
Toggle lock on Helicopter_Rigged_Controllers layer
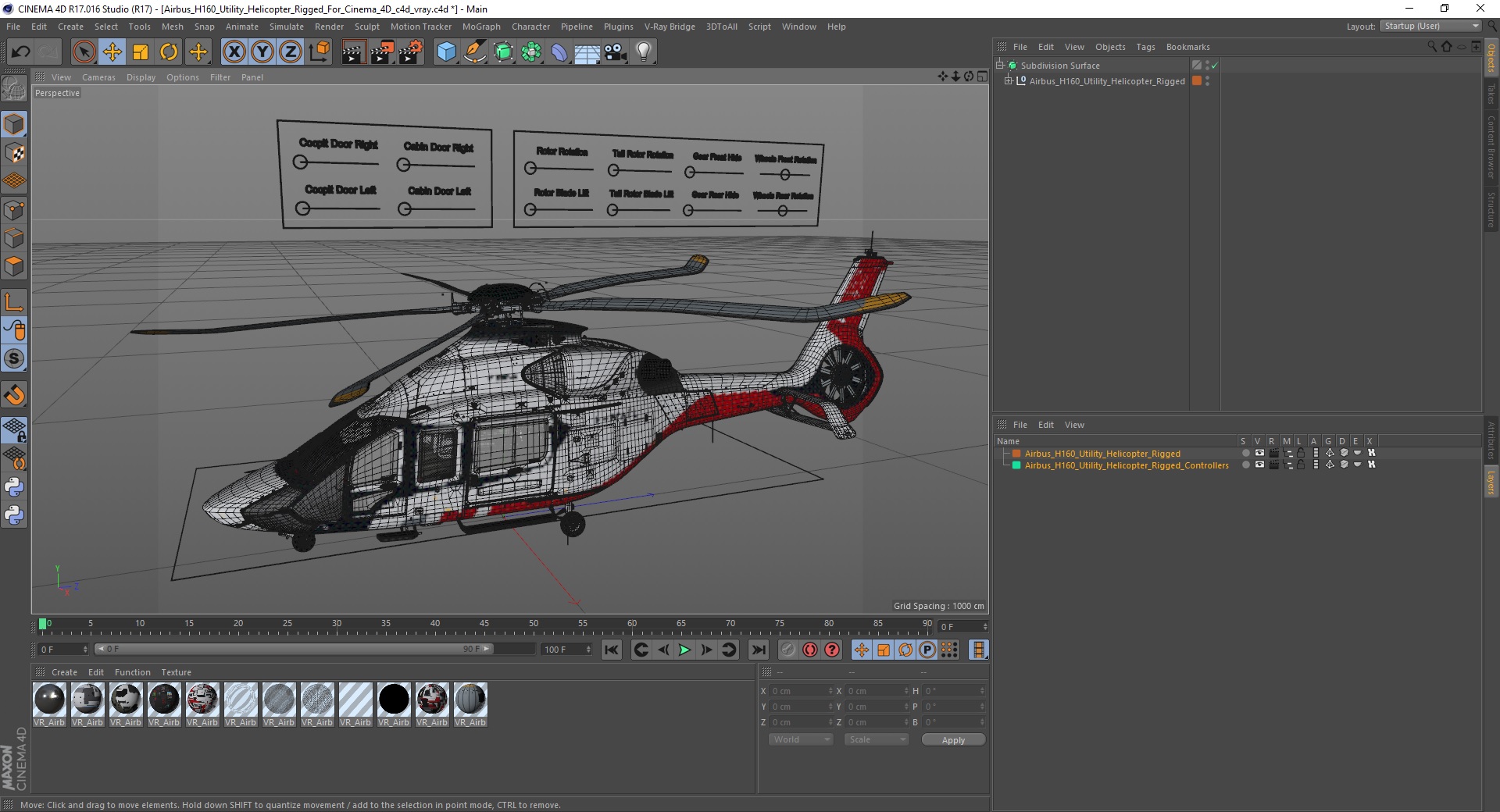coord(1301,465)
